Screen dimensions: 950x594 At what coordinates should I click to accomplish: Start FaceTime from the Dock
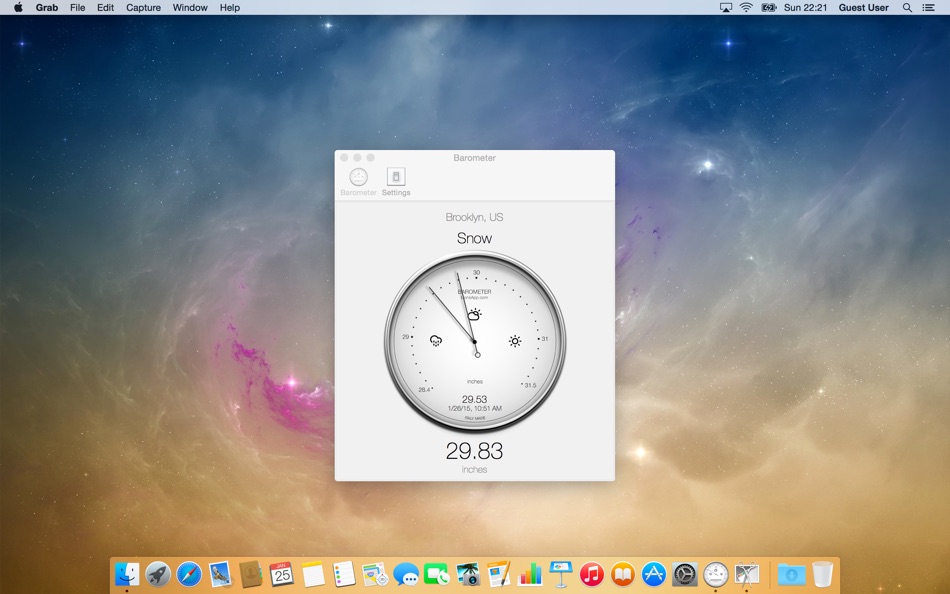(435, 575)
